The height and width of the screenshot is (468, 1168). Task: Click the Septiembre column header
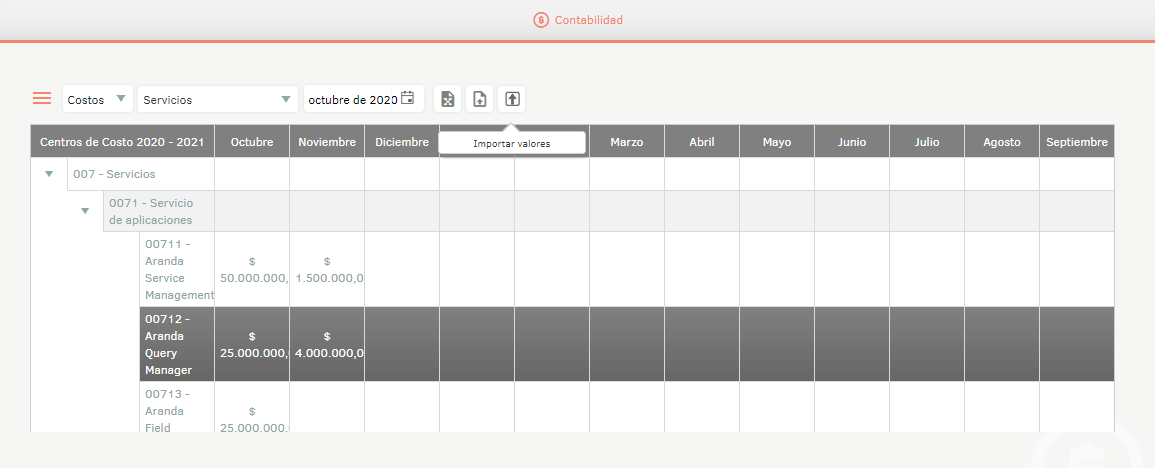point(1077,142)
